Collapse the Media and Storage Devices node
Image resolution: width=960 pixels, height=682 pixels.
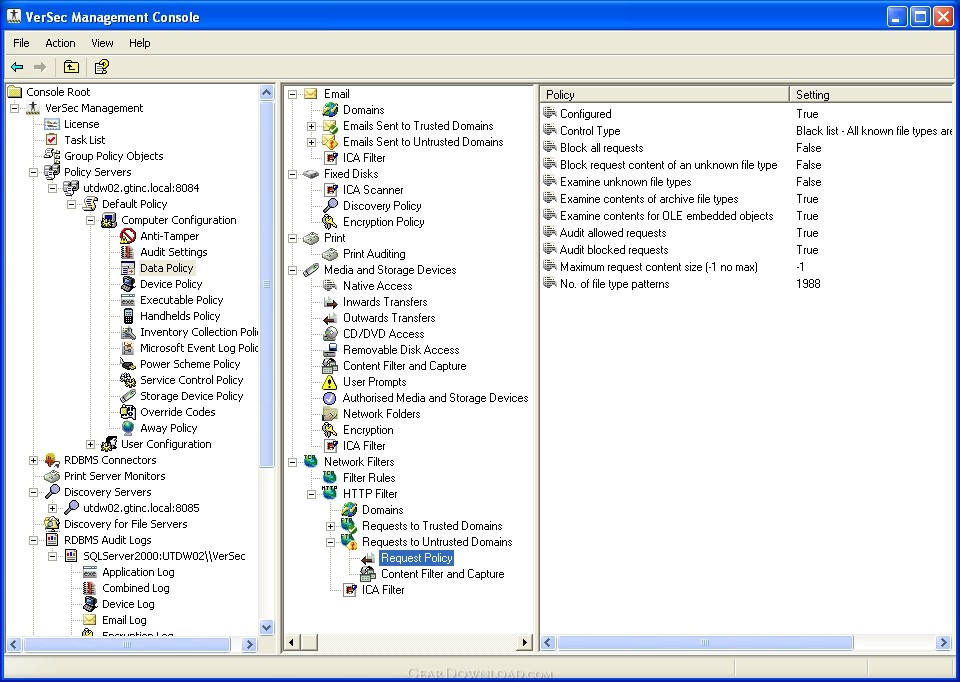[x=293, y=270]
